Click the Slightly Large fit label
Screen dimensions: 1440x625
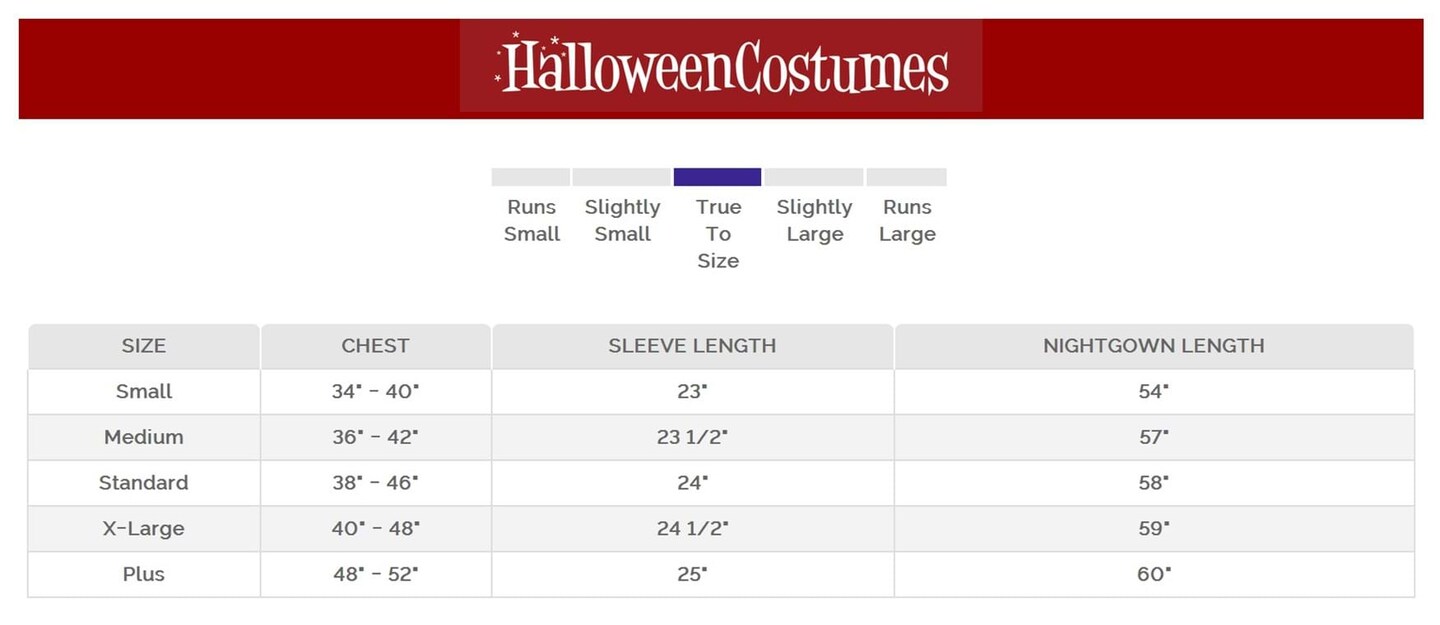pyautogui.click(x=814, y=220)
